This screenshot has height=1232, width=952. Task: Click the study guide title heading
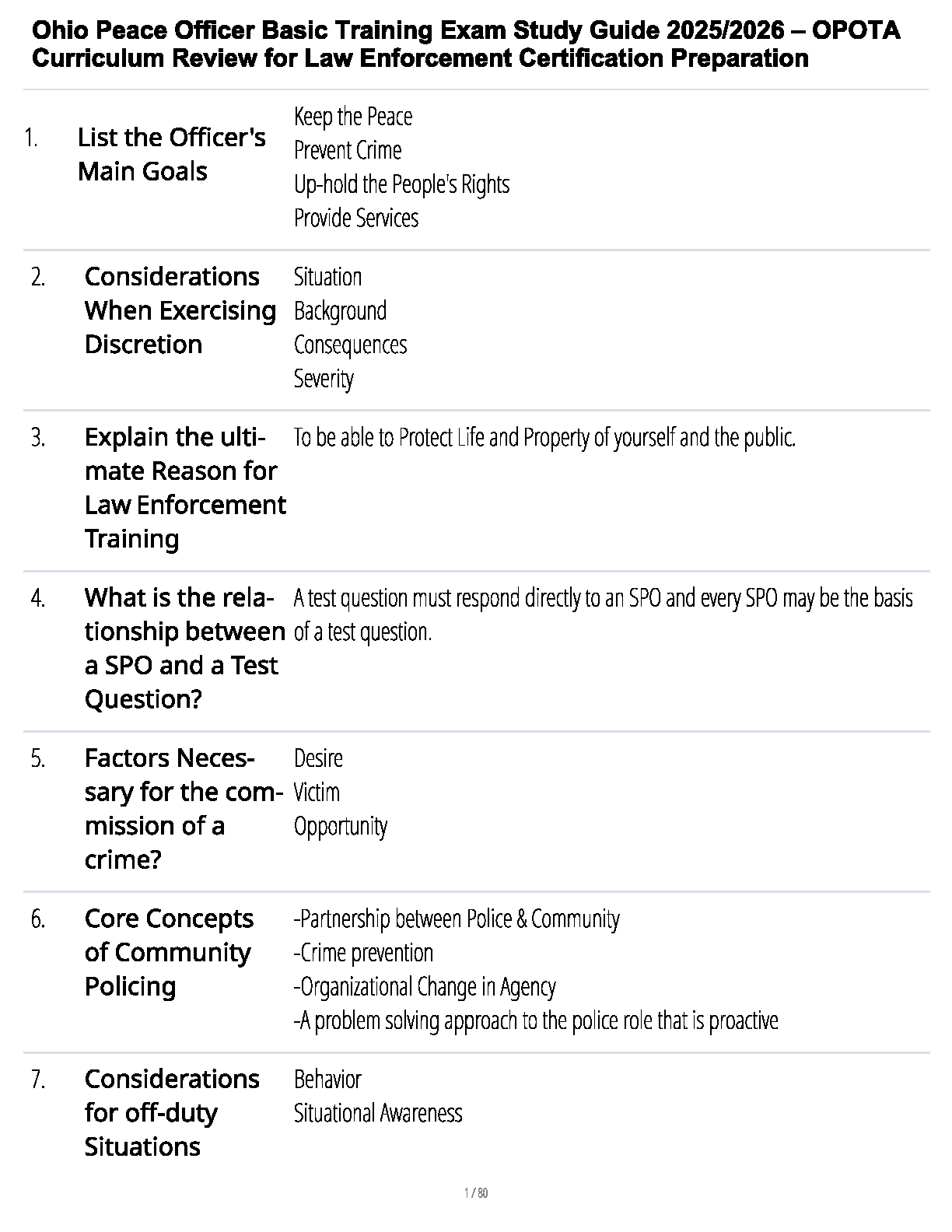pyautogui.click(x=465, y=44)
